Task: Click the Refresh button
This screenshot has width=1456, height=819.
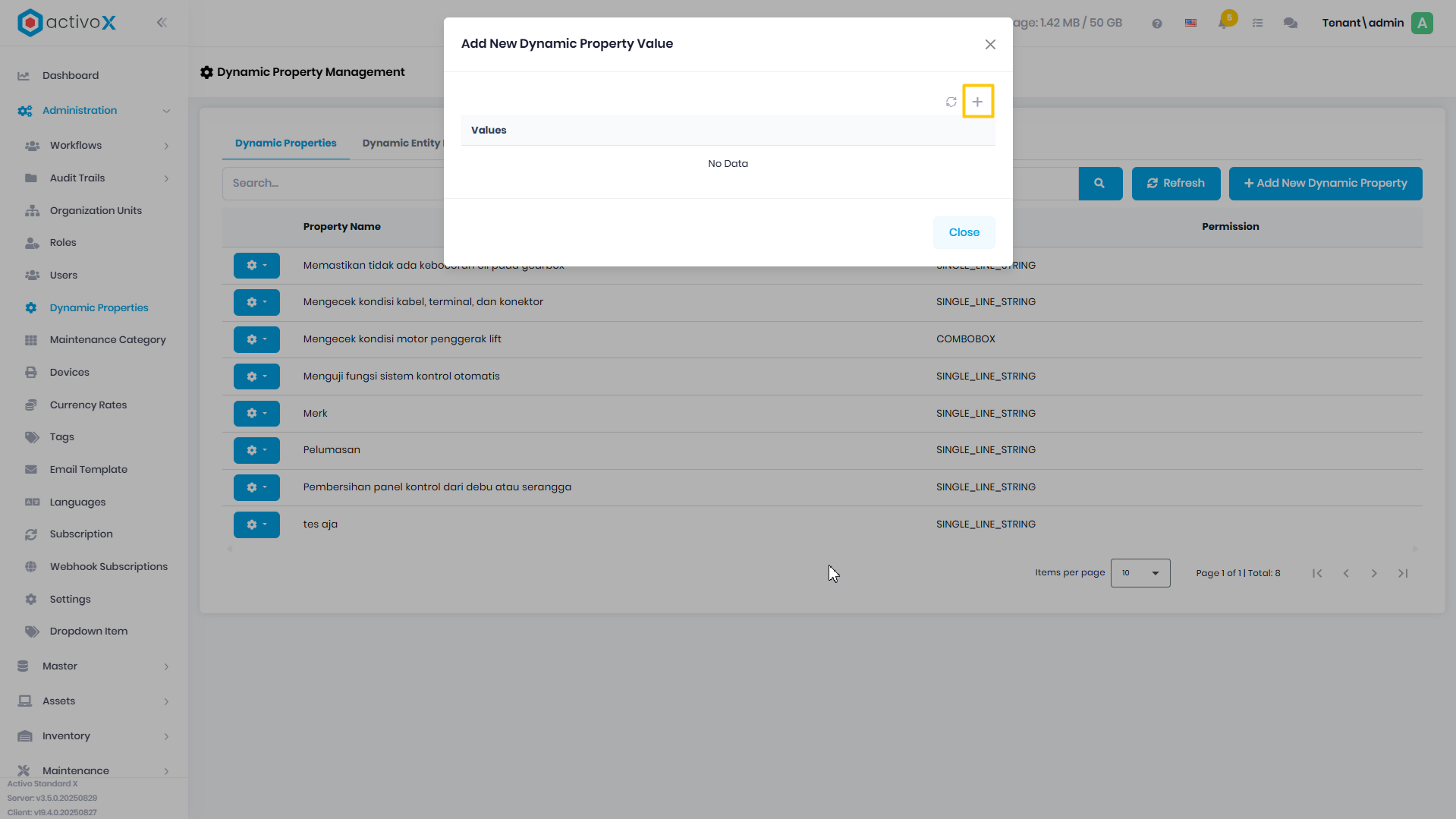Action: point(1175,184)
